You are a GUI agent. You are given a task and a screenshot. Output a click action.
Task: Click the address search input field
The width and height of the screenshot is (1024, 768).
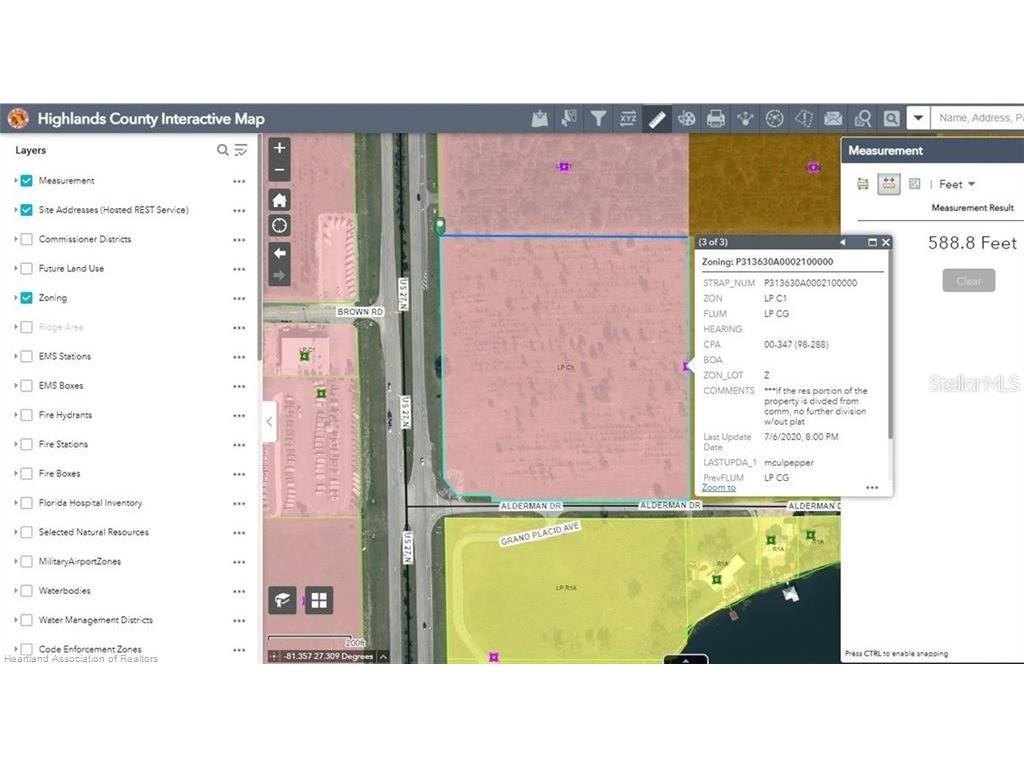coord(977,118)
